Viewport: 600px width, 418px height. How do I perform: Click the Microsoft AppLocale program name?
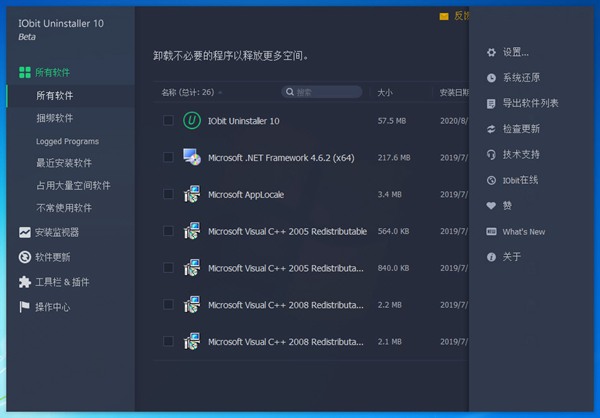tap(246, 194)
